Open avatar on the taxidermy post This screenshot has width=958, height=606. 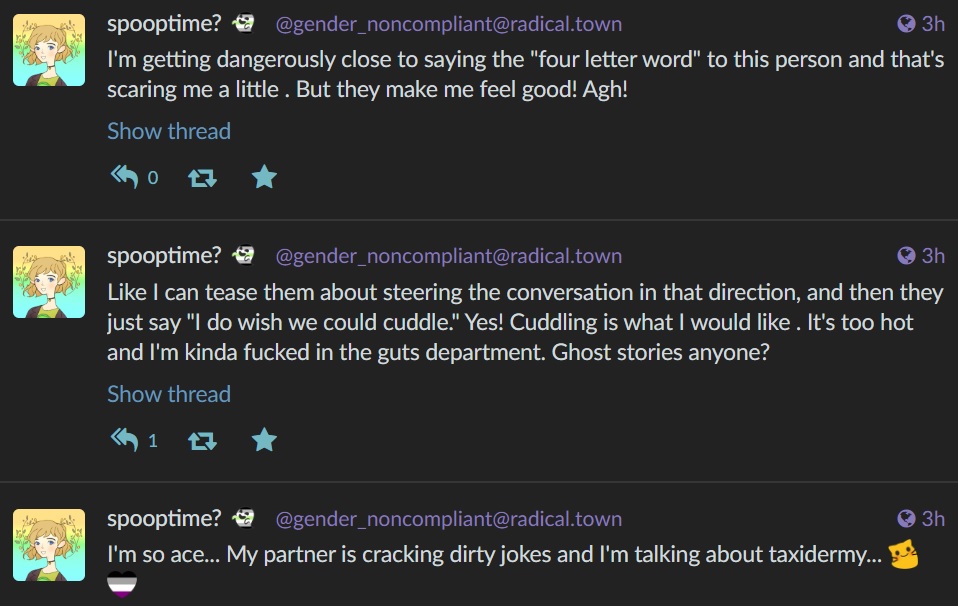coord(49,545)
